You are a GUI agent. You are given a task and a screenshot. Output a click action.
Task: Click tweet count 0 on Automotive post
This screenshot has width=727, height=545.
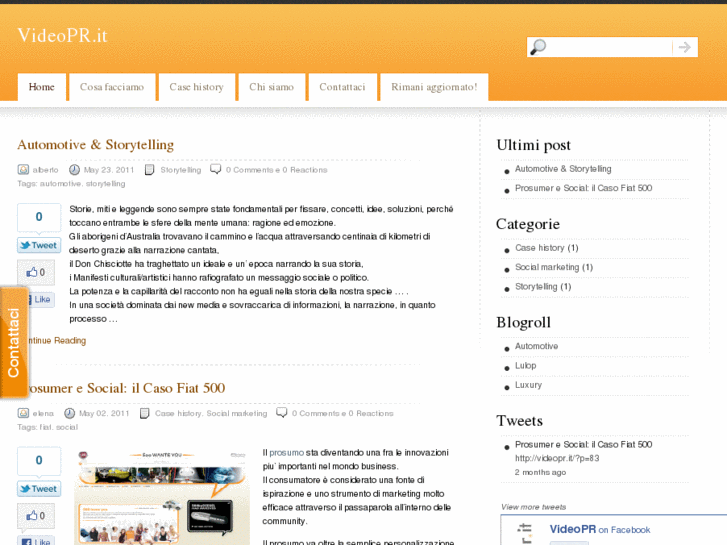coord(39,217)
